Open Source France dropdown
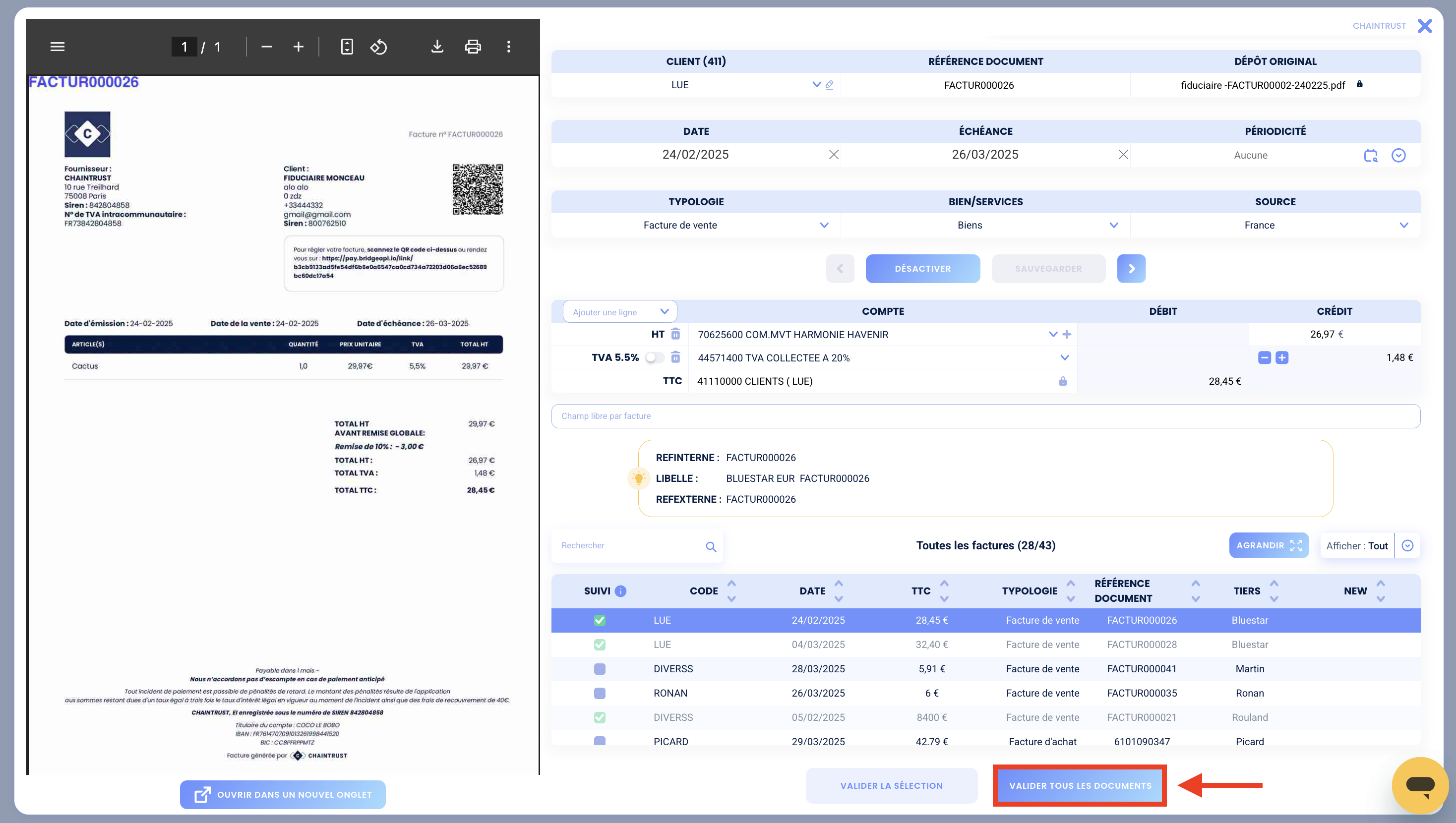 1403,225
